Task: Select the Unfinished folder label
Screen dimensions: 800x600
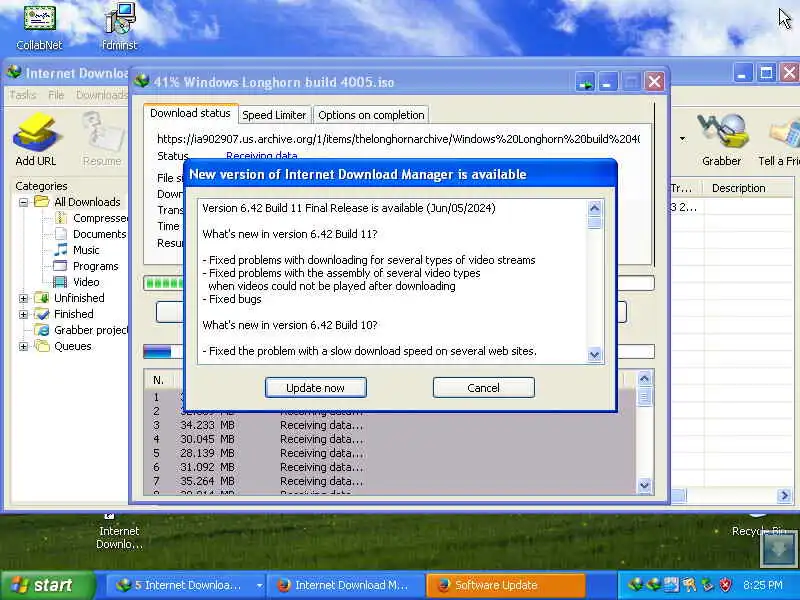Action: tap(79, 298)
